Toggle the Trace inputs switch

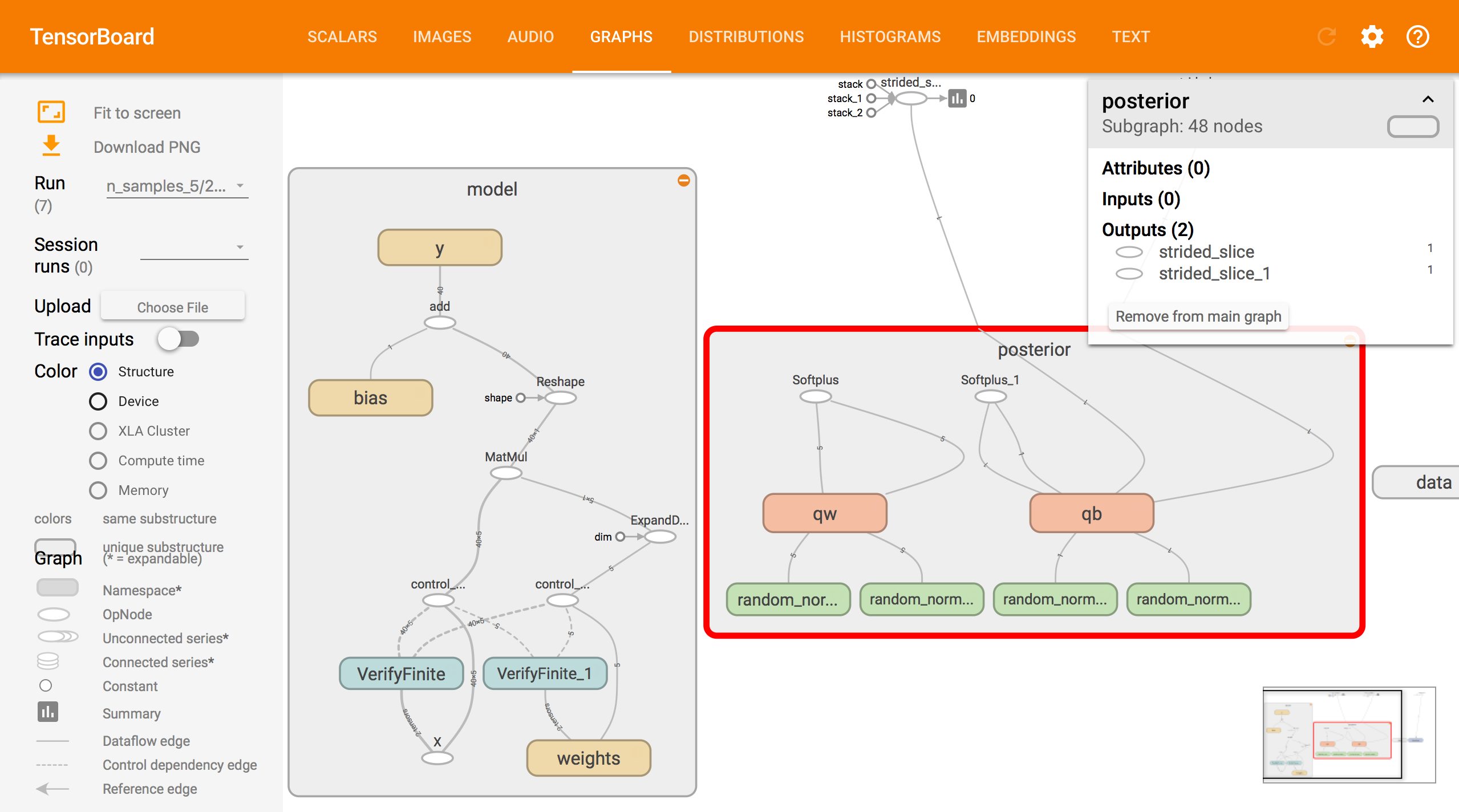point(179,339)
